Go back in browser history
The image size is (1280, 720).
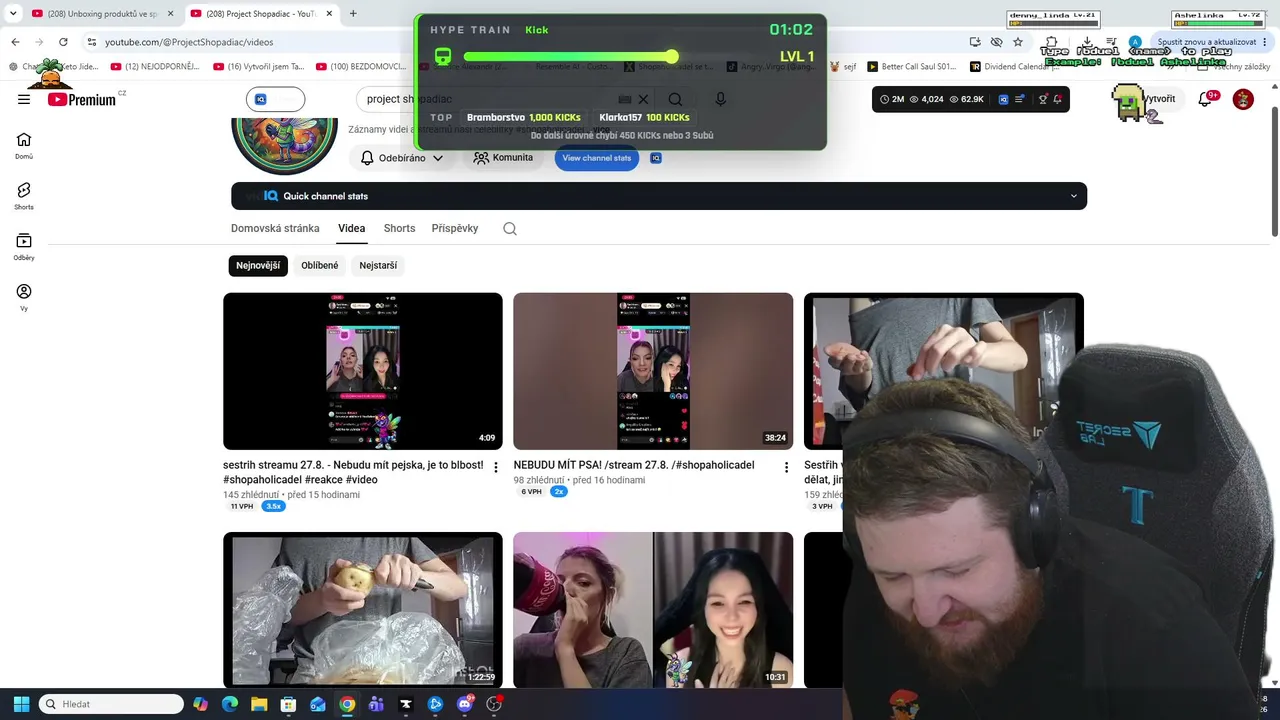tap(15, 42)
